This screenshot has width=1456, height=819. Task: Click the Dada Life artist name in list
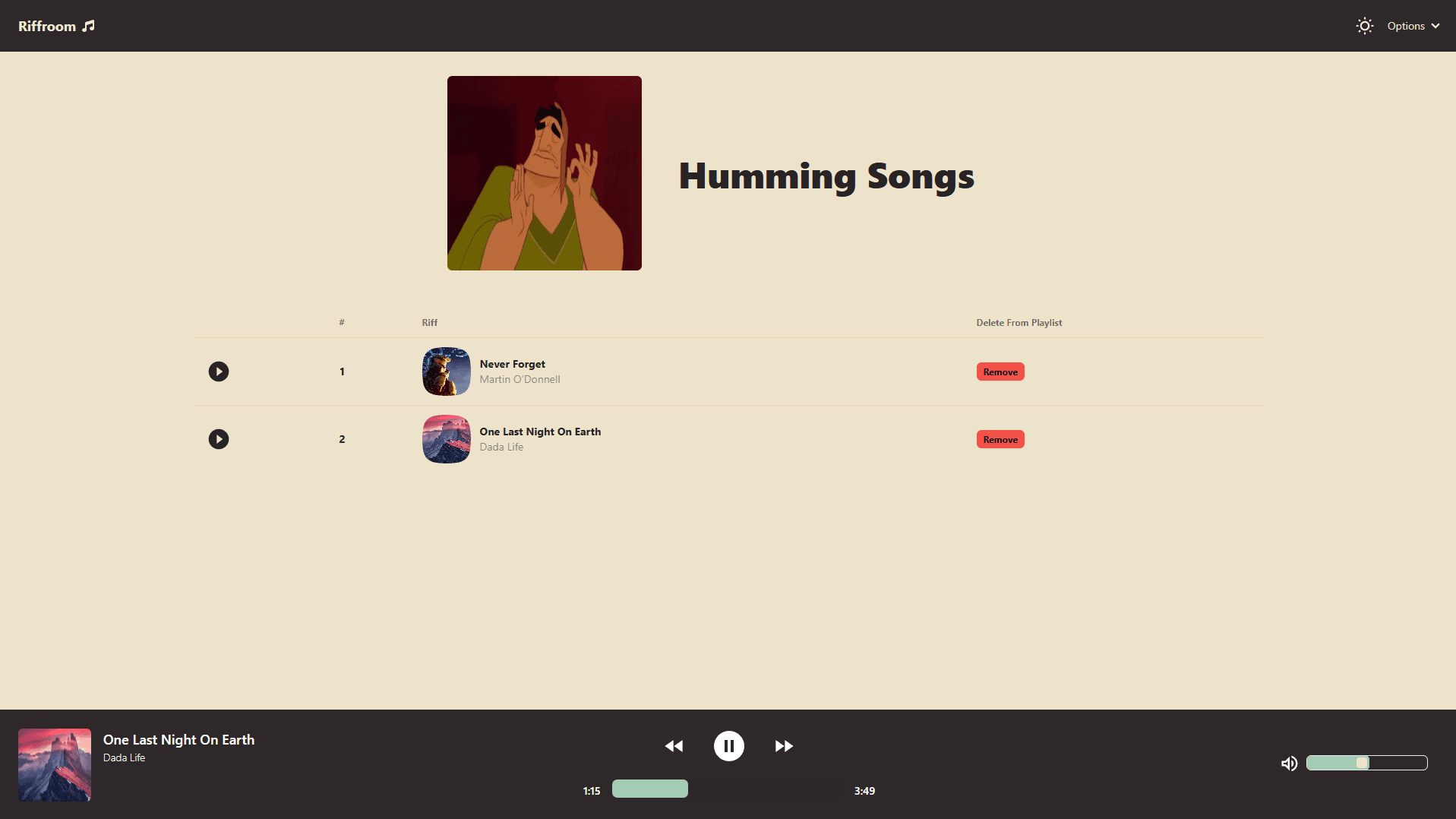501,447
